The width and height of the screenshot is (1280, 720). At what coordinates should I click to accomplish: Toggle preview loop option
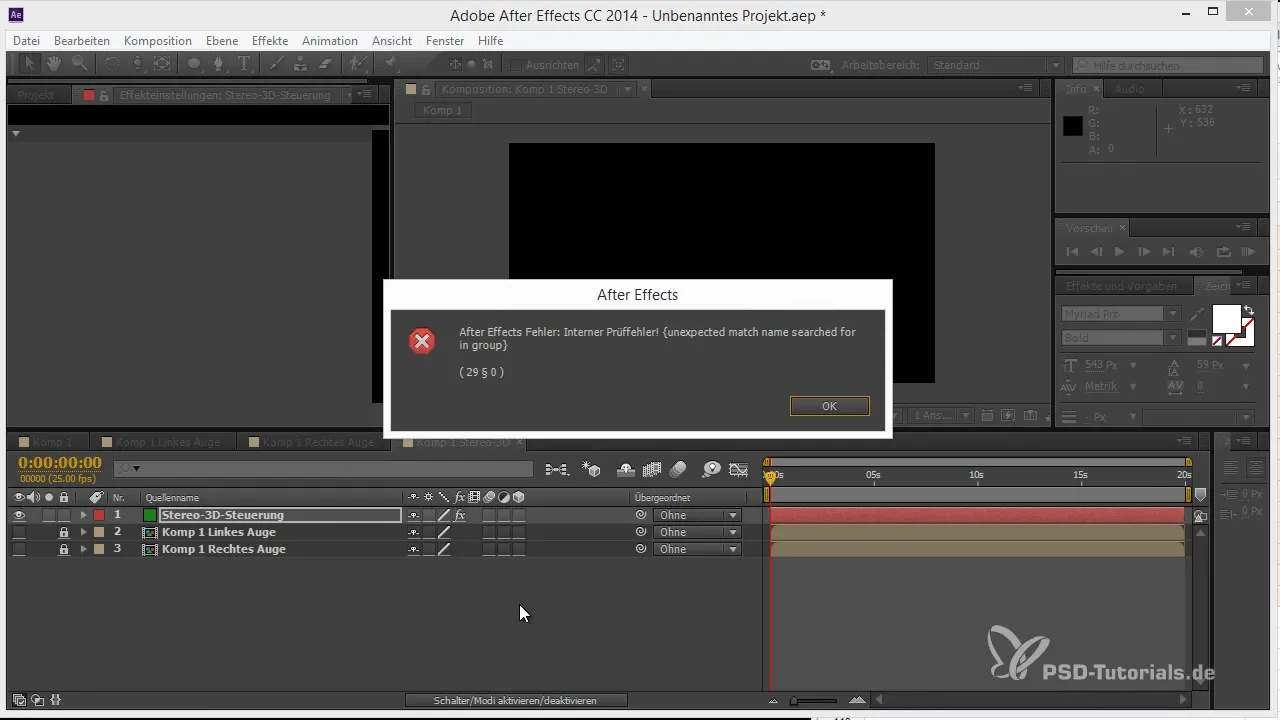[1223, 252]
